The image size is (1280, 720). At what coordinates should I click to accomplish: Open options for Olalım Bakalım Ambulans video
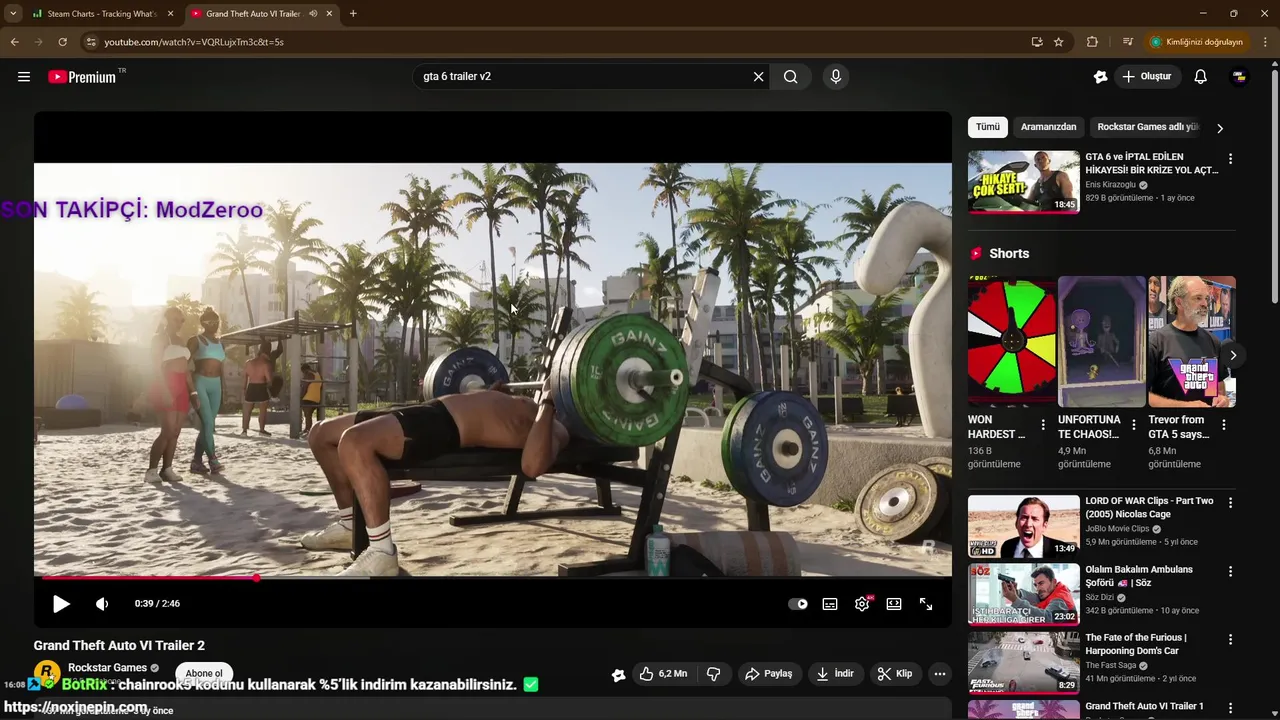point(1230,572)
